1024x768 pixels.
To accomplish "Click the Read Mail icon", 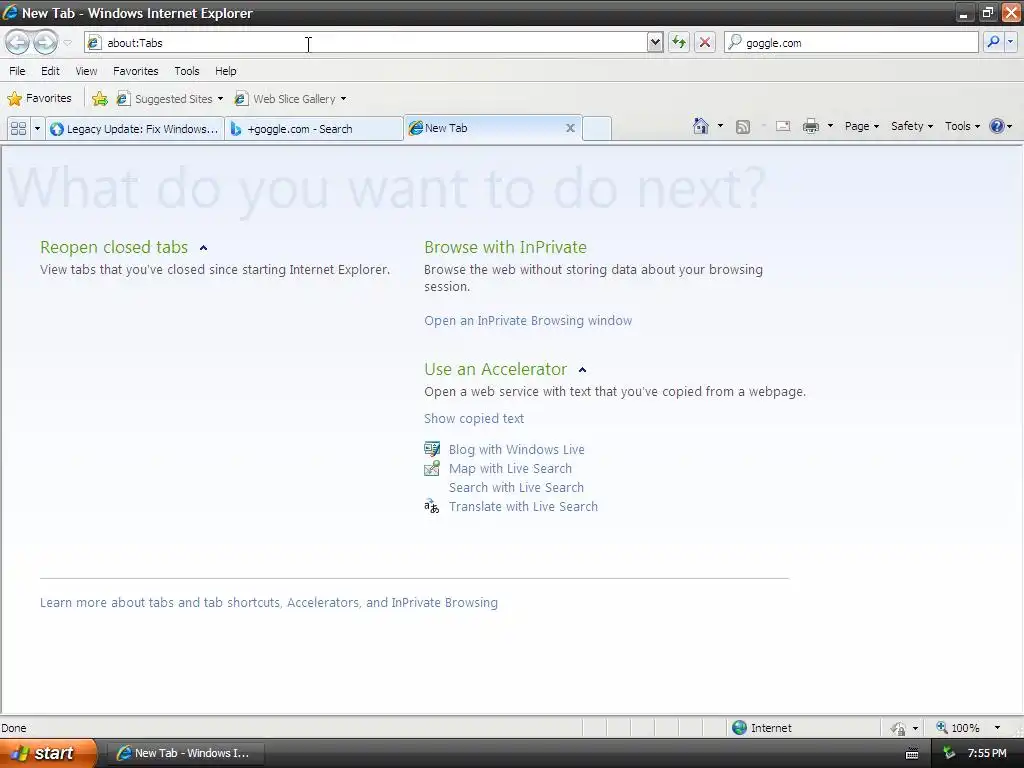I will [x=783, y=127].
